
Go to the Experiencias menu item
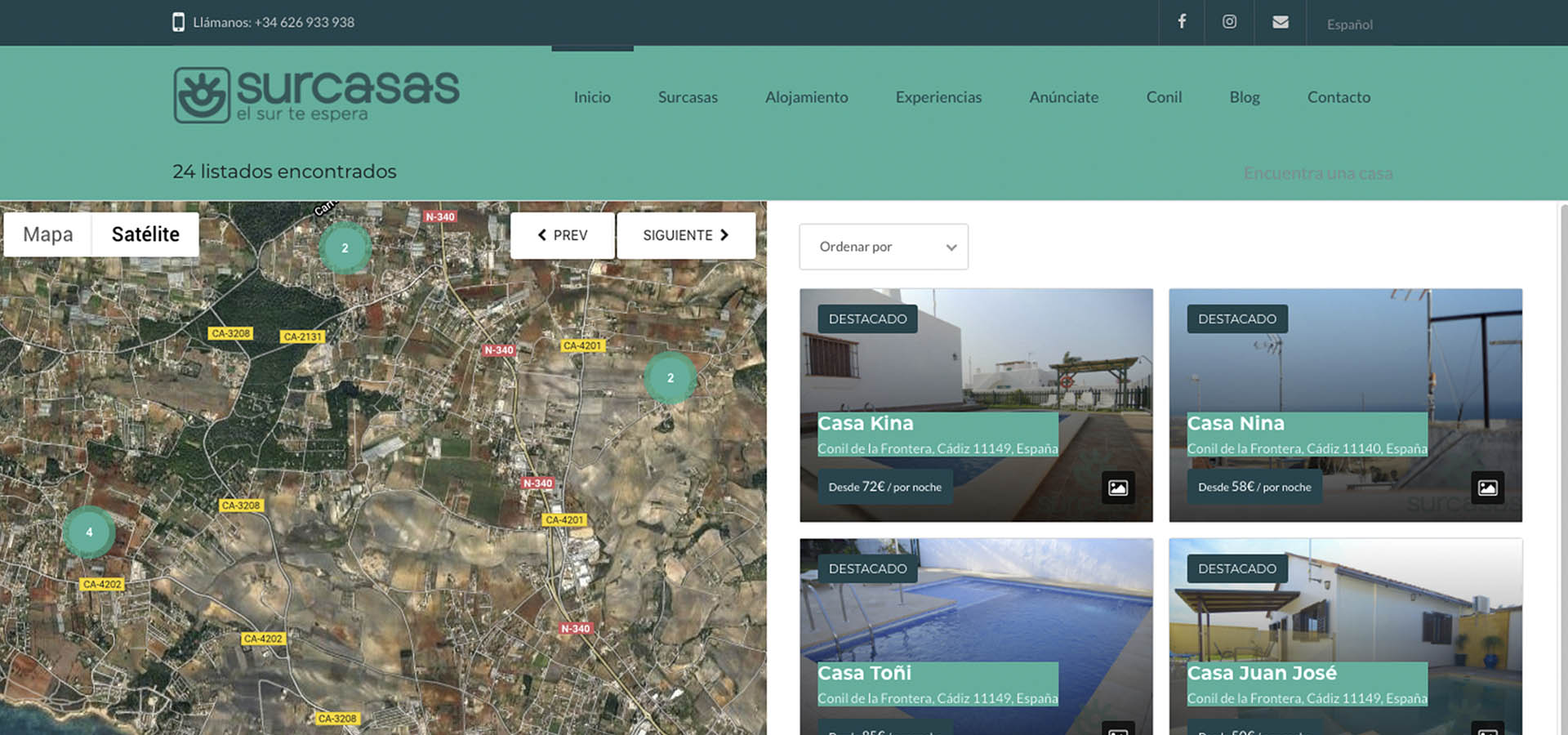[938, 97]
